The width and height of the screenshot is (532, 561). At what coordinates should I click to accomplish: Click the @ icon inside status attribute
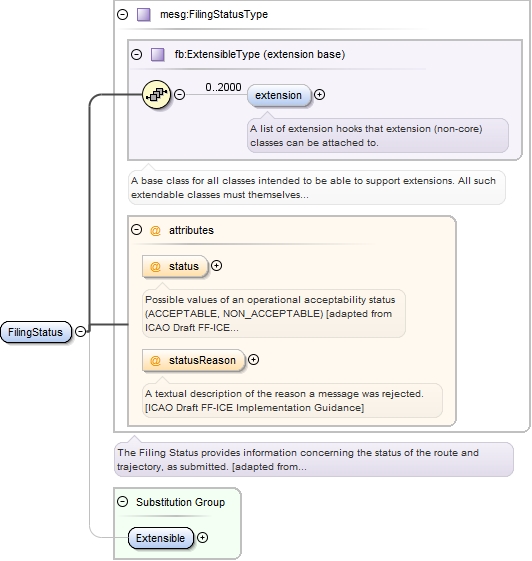tap(155, 267)
